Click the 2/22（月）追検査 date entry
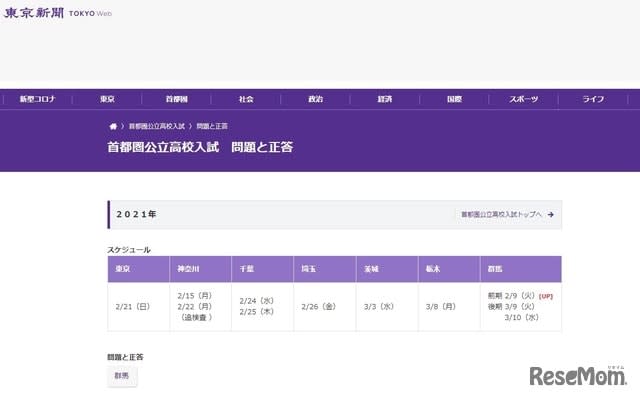The height and width of the screenshot is (399, 640). coord(195,312)
